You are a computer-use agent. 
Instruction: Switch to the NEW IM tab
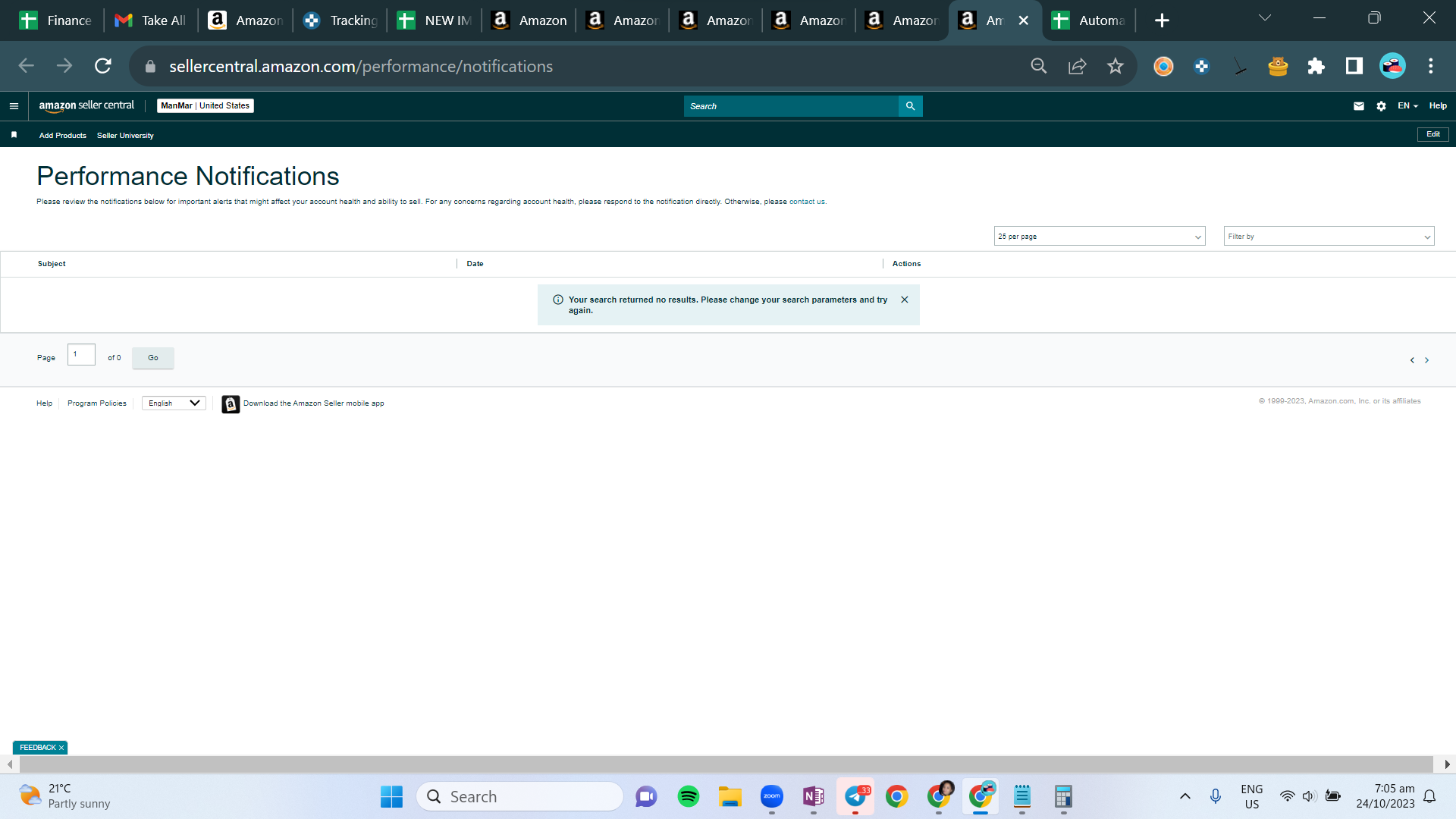coord(435,20)
